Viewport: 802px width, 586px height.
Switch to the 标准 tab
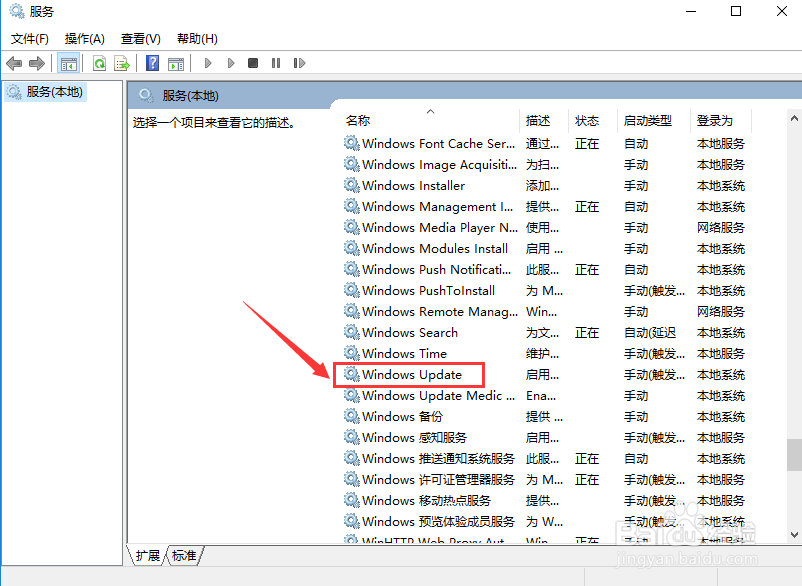pos(183,555)
